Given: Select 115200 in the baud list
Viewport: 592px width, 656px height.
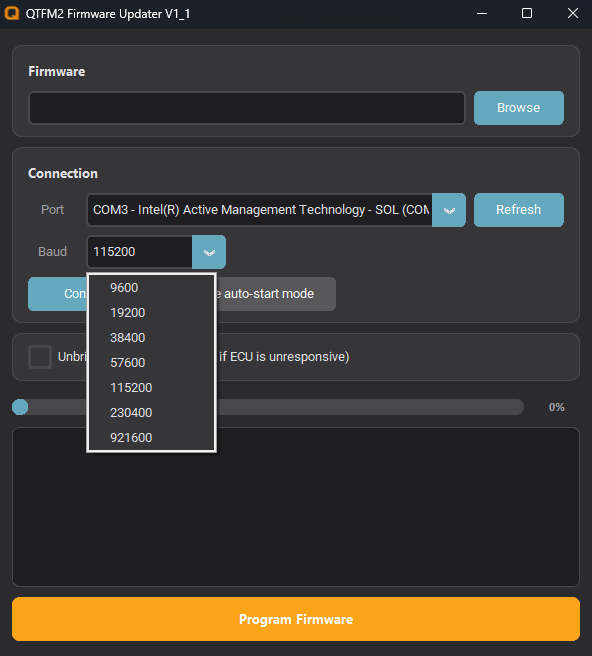Looking at the screenshot, I should (151, 388).
